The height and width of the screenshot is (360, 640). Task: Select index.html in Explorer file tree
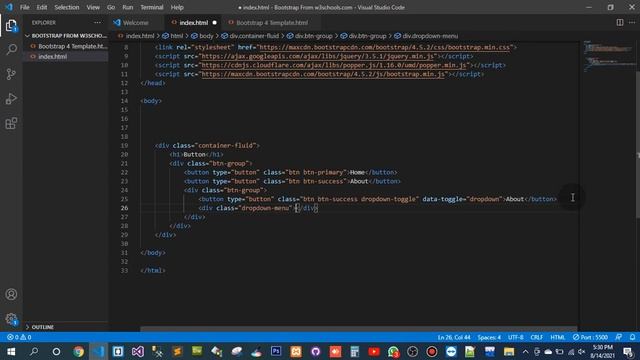(66, 56)
